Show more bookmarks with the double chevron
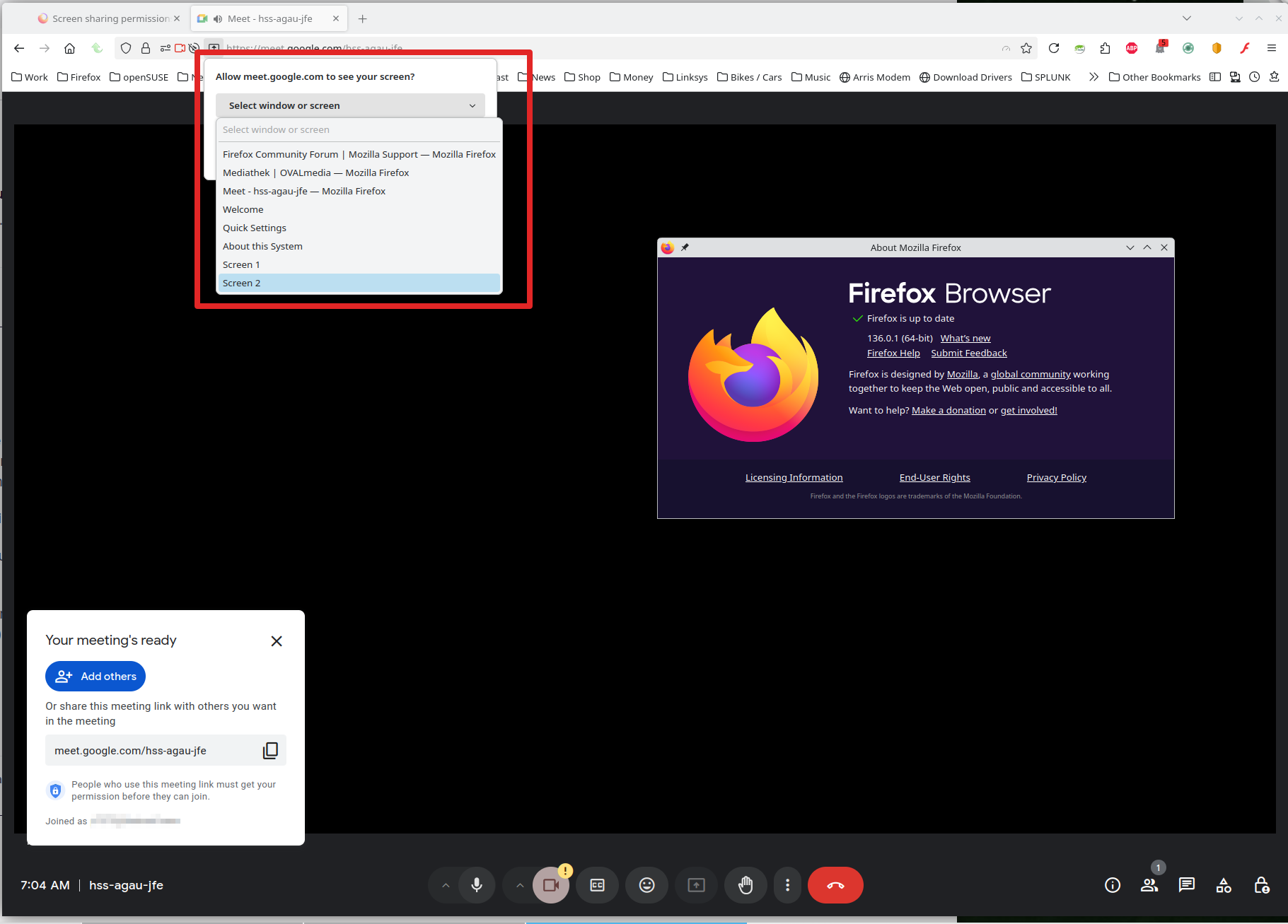1288x924 pixels. coord(1093,77)
